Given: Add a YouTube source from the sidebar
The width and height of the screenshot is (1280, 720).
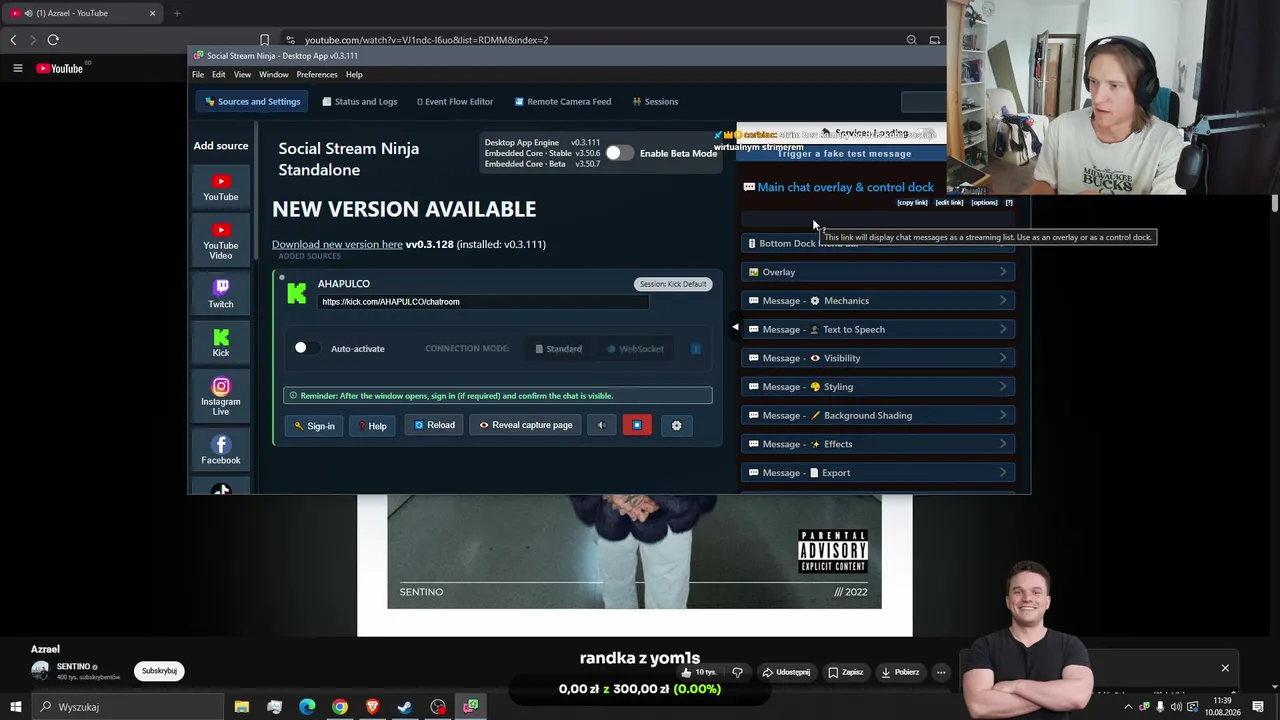Looking at the screenshot, I should click(221, 187).
